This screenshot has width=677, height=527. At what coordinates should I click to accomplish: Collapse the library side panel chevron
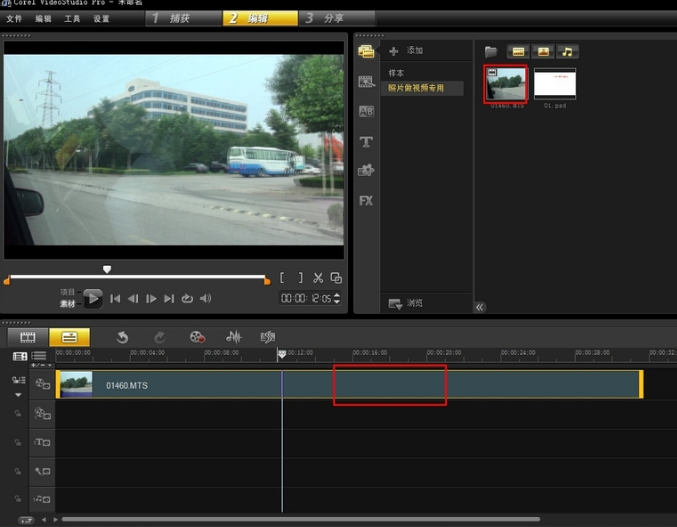pos(480,307)
